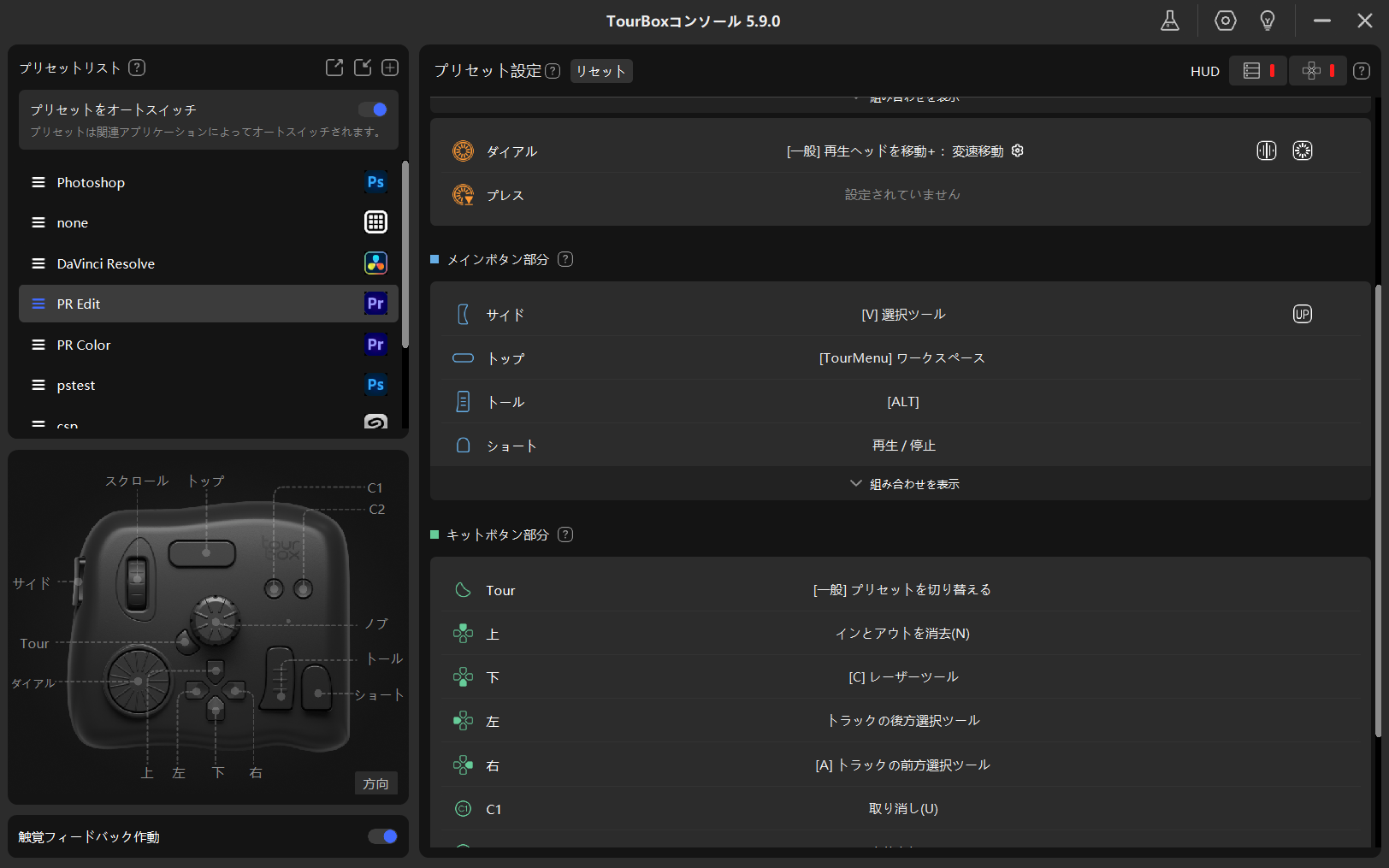The width and height of the screenshot is (1389, 868).
Task: Toggle the red indicator on the HUD list button
Action: point(1274,71)
